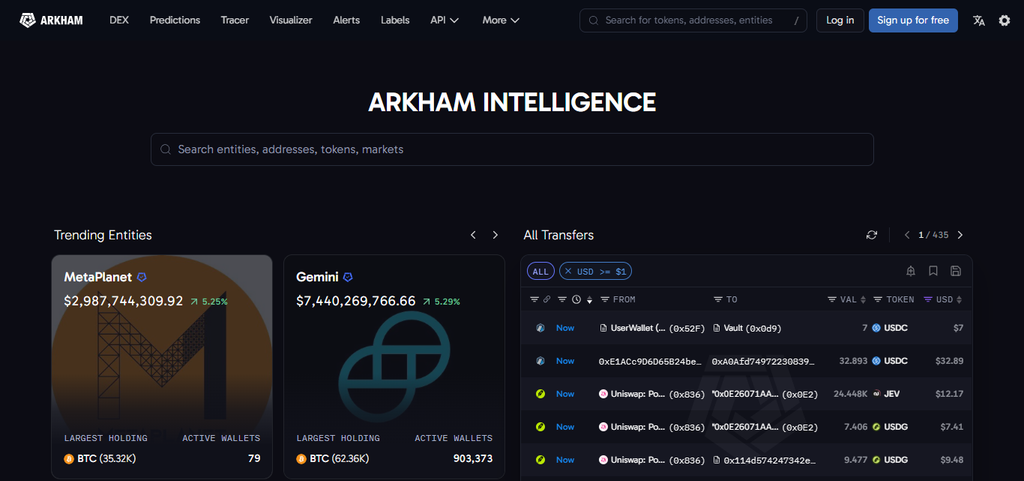This screenshot has width=1024, height=481.
Task: Open the MetaPlanet entity title link
Action: pos(98,277)
